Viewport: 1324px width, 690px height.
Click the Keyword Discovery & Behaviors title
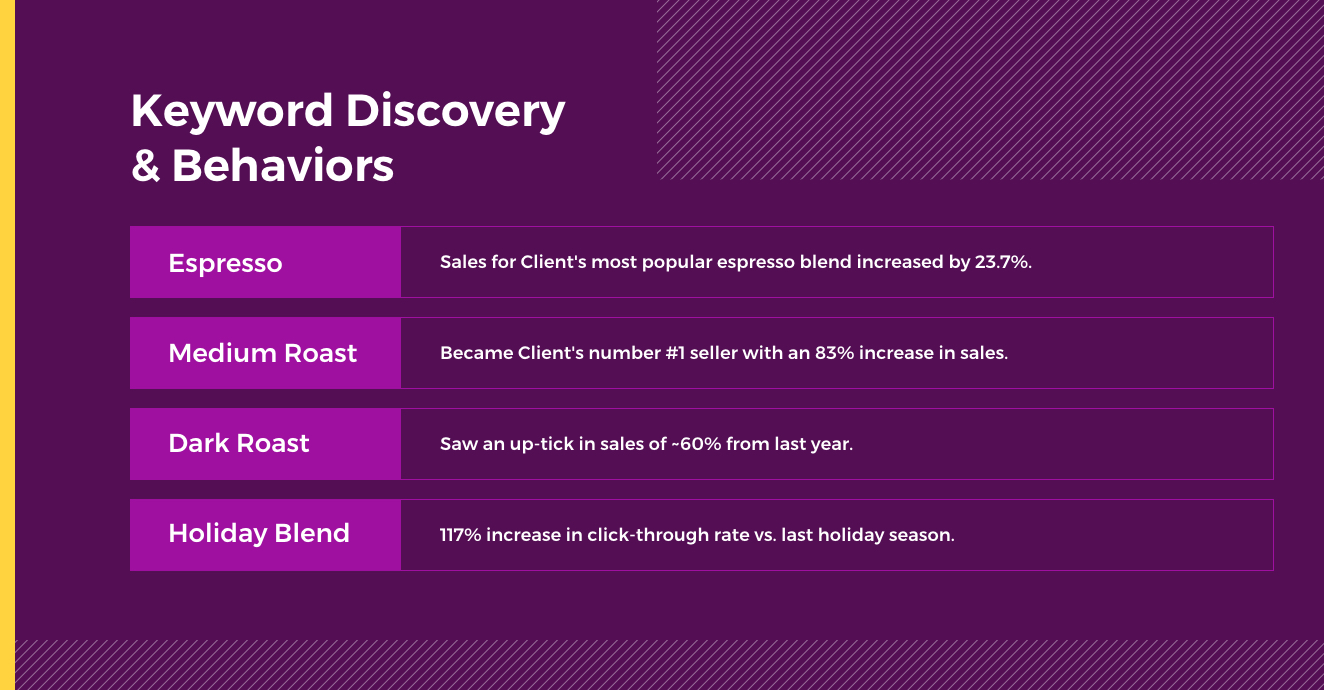pos(348,138)
